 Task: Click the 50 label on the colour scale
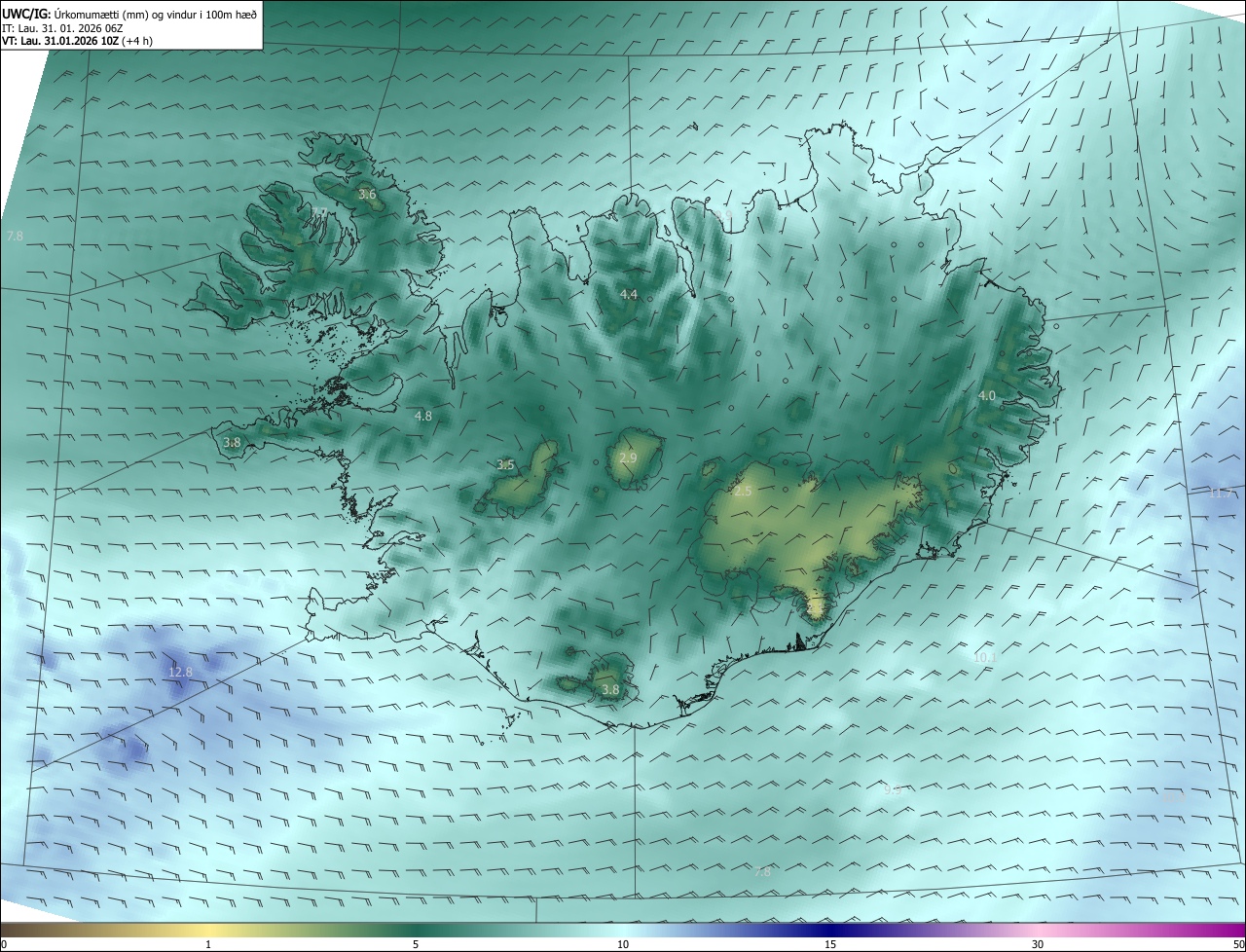pos(1238,944)
